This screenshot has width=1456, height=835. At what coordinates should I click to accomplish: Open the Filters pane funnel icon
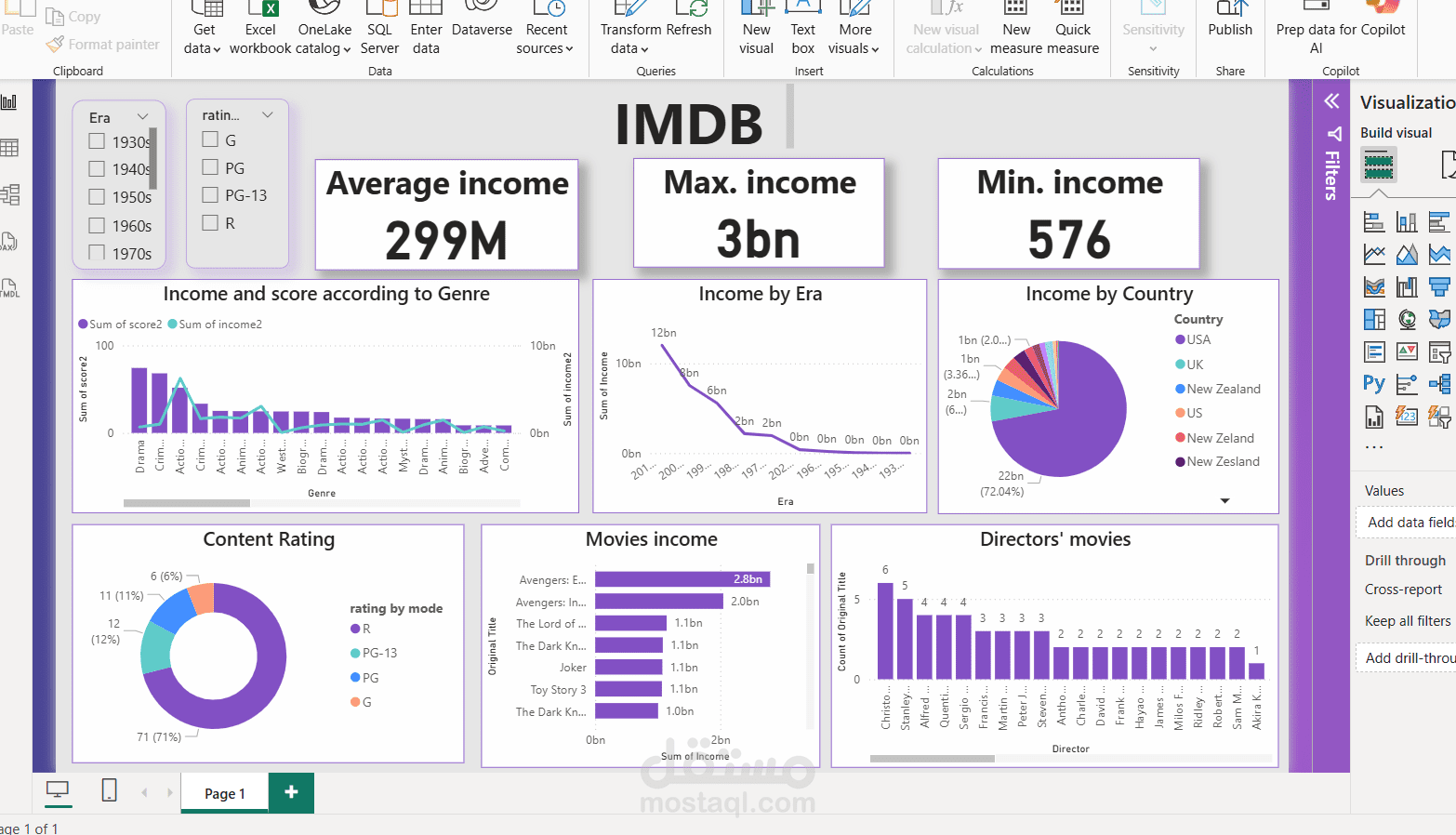click(1333, 134)
